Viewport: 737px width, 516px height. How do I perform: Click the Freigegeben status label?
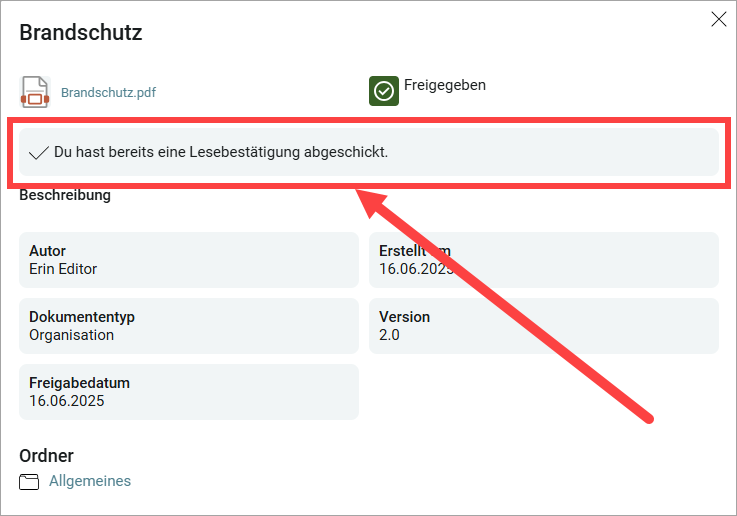[445, 85]
